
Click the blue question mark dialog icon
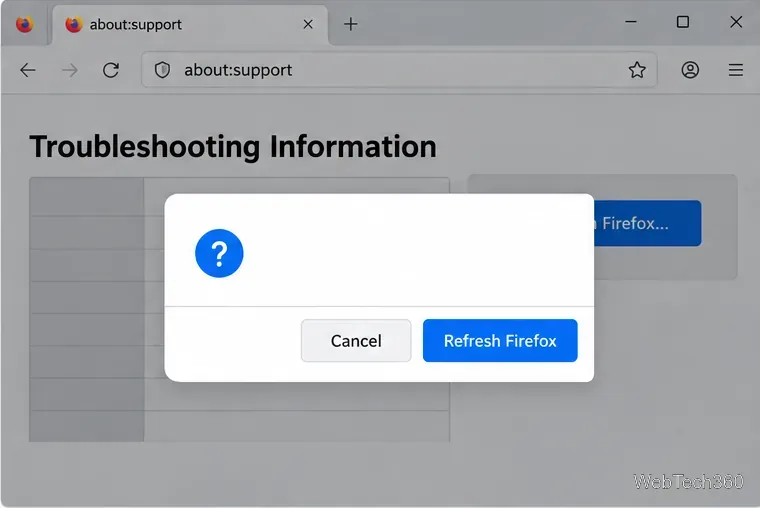point(219,253)
